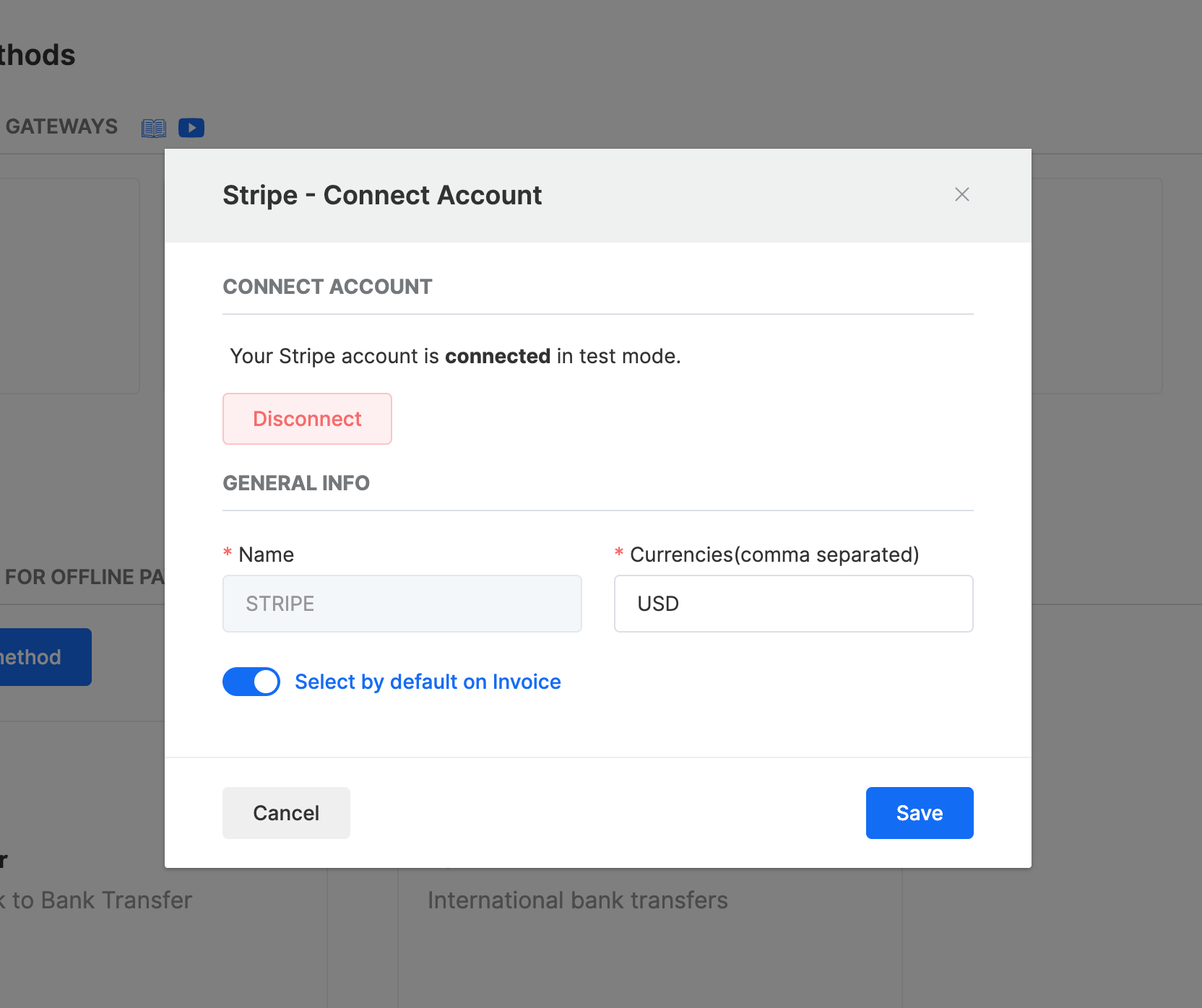Click International bank transfers text in background
The height and width of the screenshot is (1008, 1202).
click(578, 900)
